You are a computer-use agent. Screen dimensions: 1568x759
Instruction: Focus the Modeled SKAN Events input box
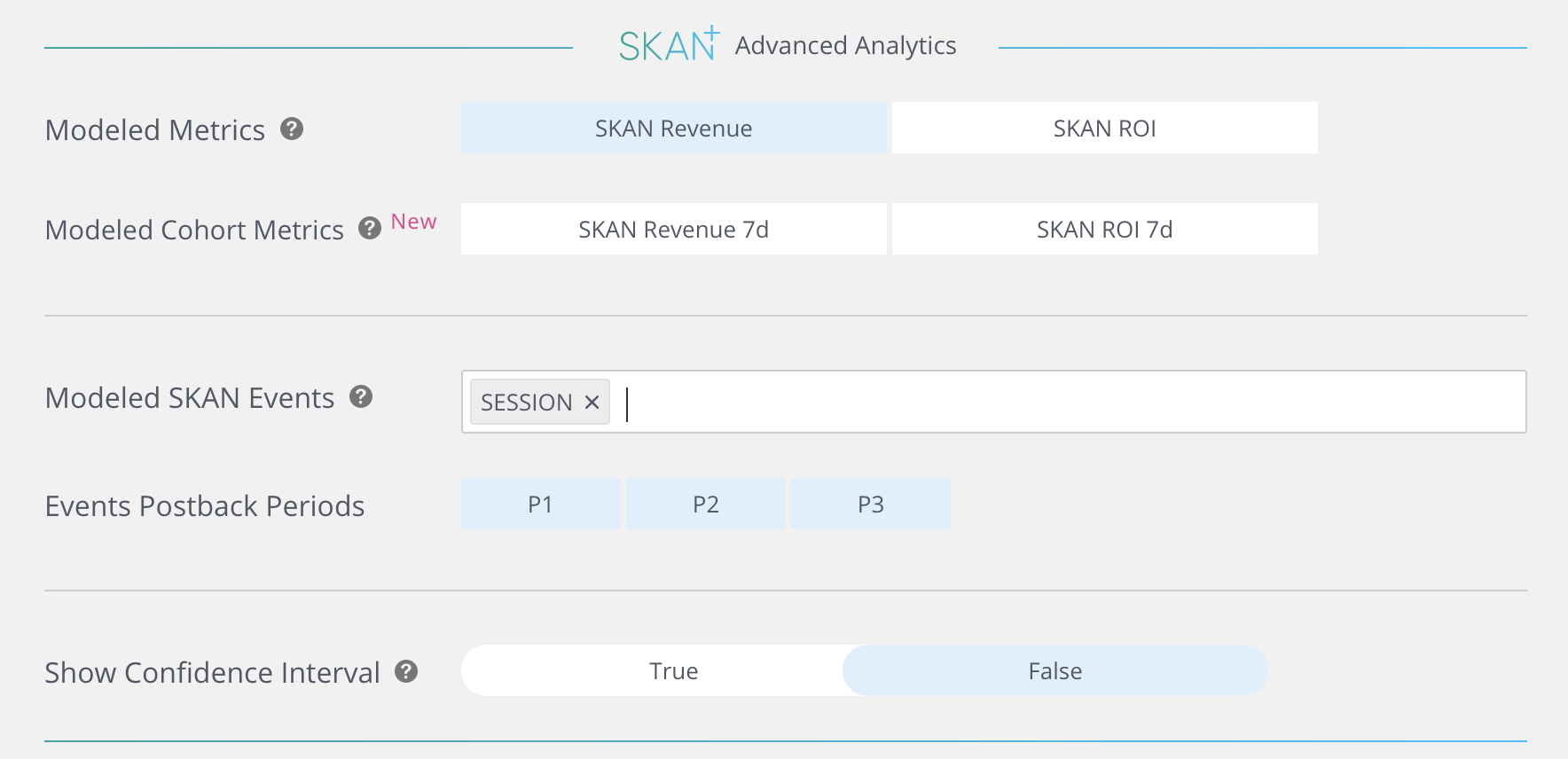click(x=1064, y=403)
